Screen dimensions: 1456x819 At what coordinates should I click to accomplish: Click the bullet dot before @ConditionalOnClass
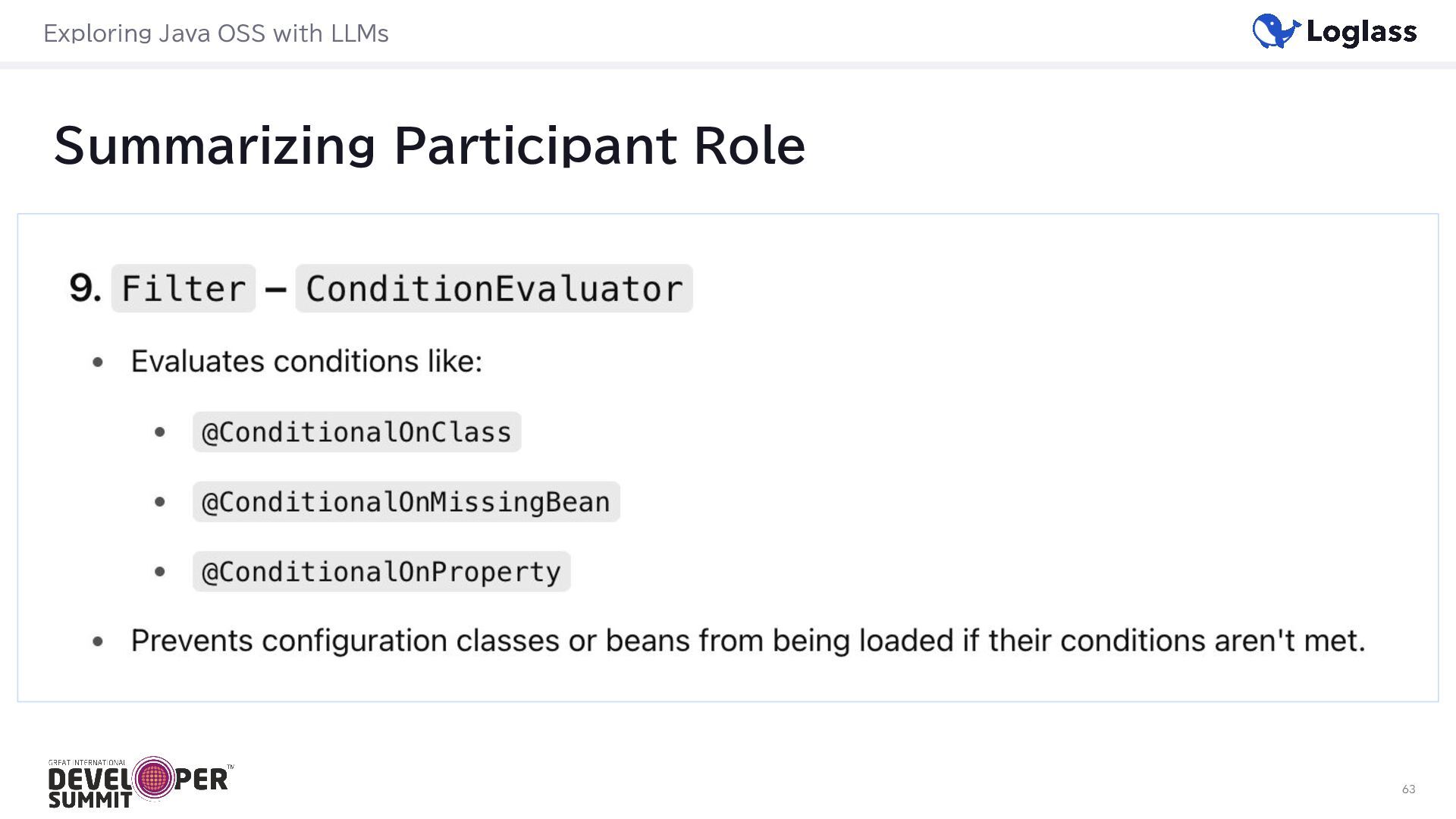coord(159,432)
